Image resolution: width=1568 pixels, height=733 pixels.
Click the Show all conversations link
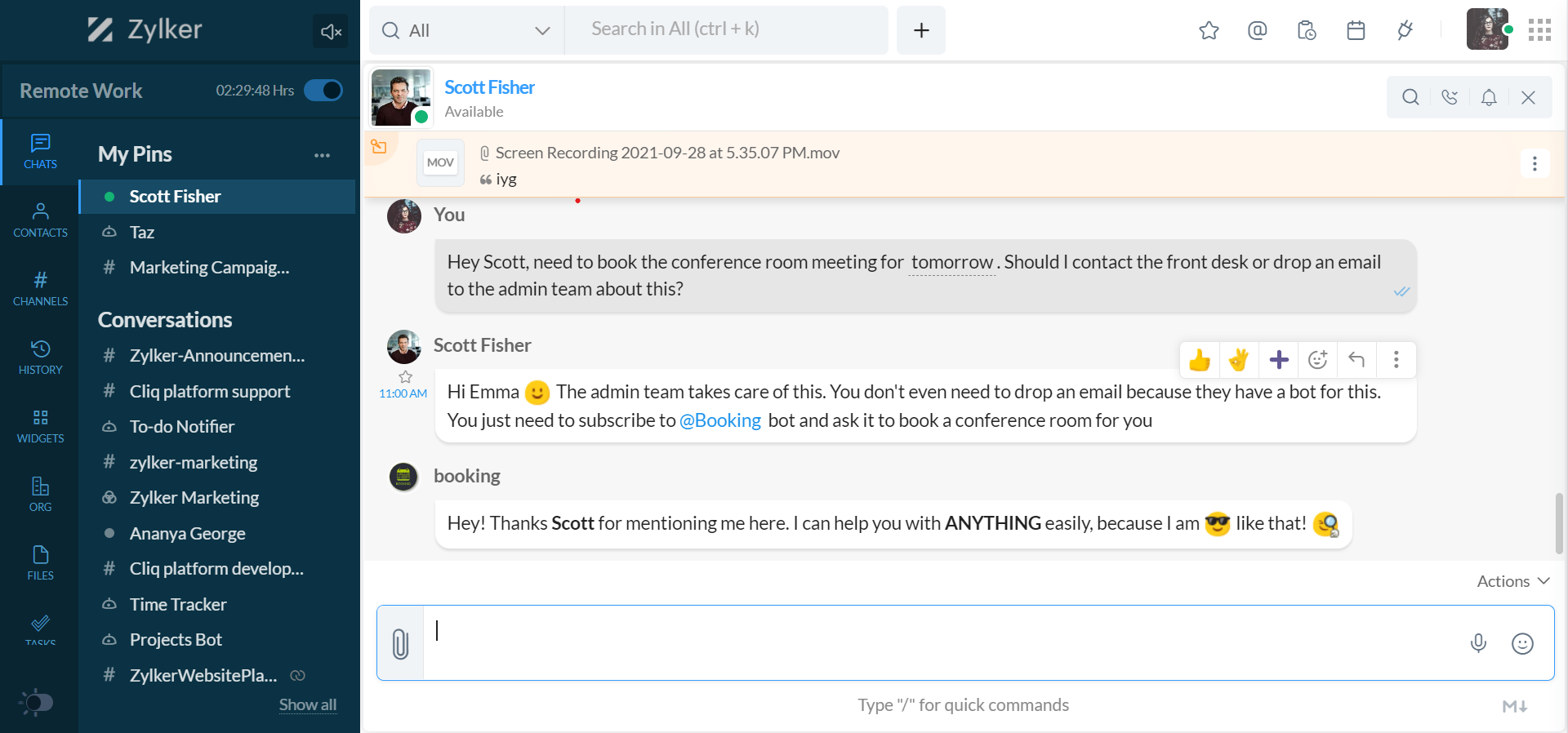[x=308, y=704]
